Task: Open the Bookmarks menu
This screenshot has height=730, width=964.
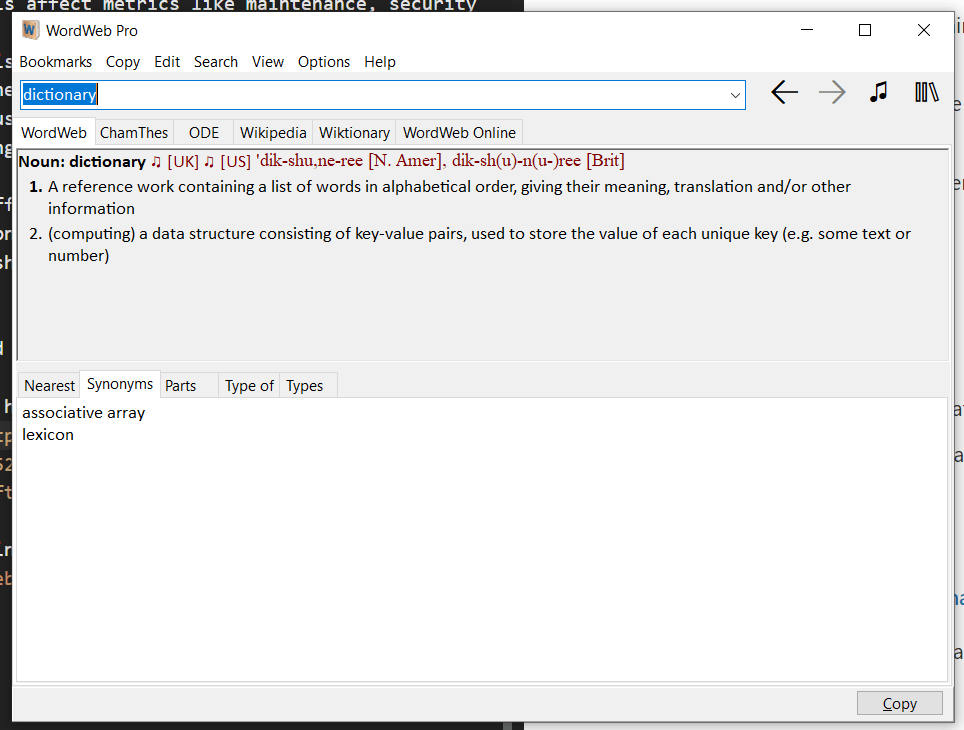Action: click(x=56, y=62)
